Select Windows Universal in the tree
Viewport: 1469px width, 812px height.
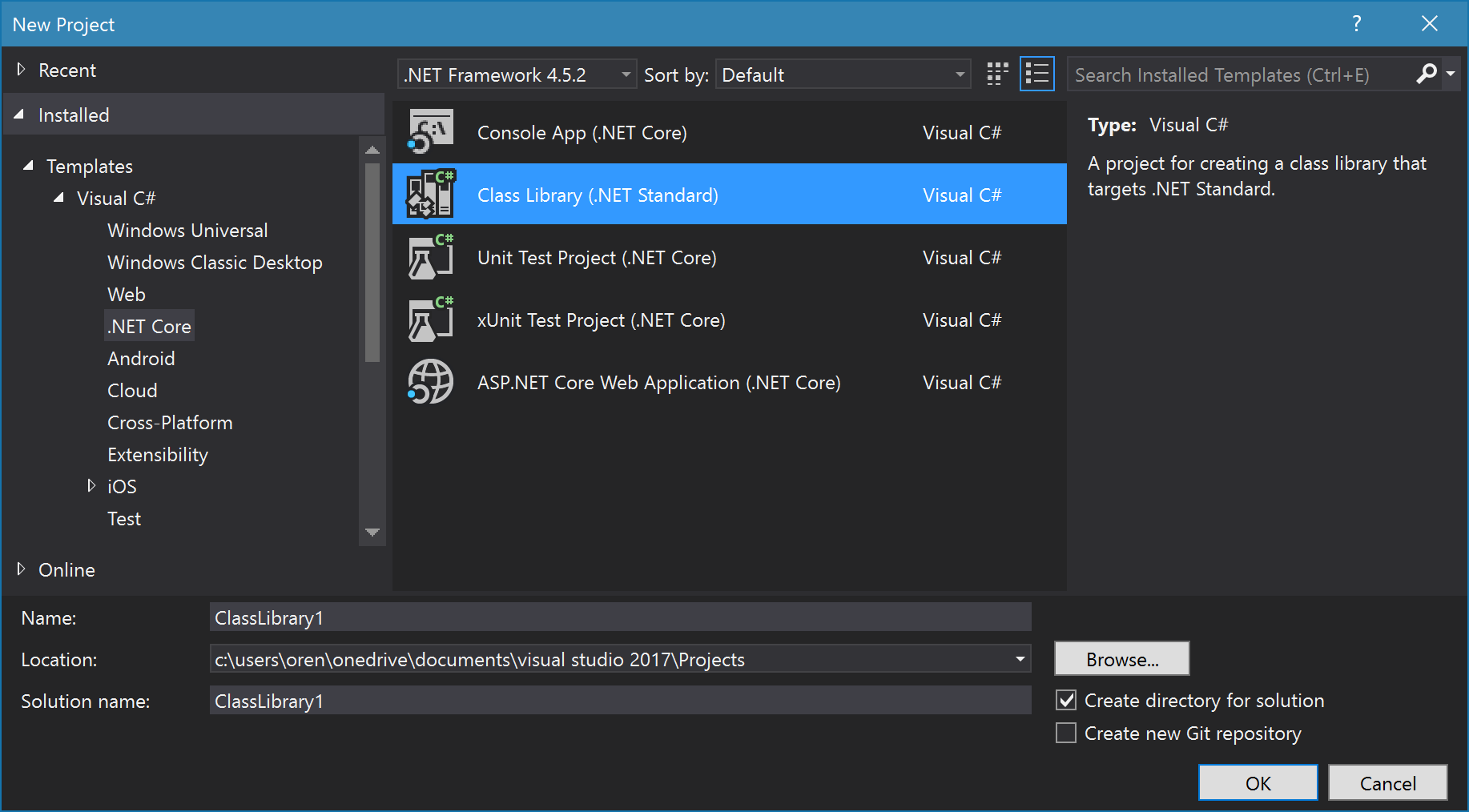coord(187,231)
